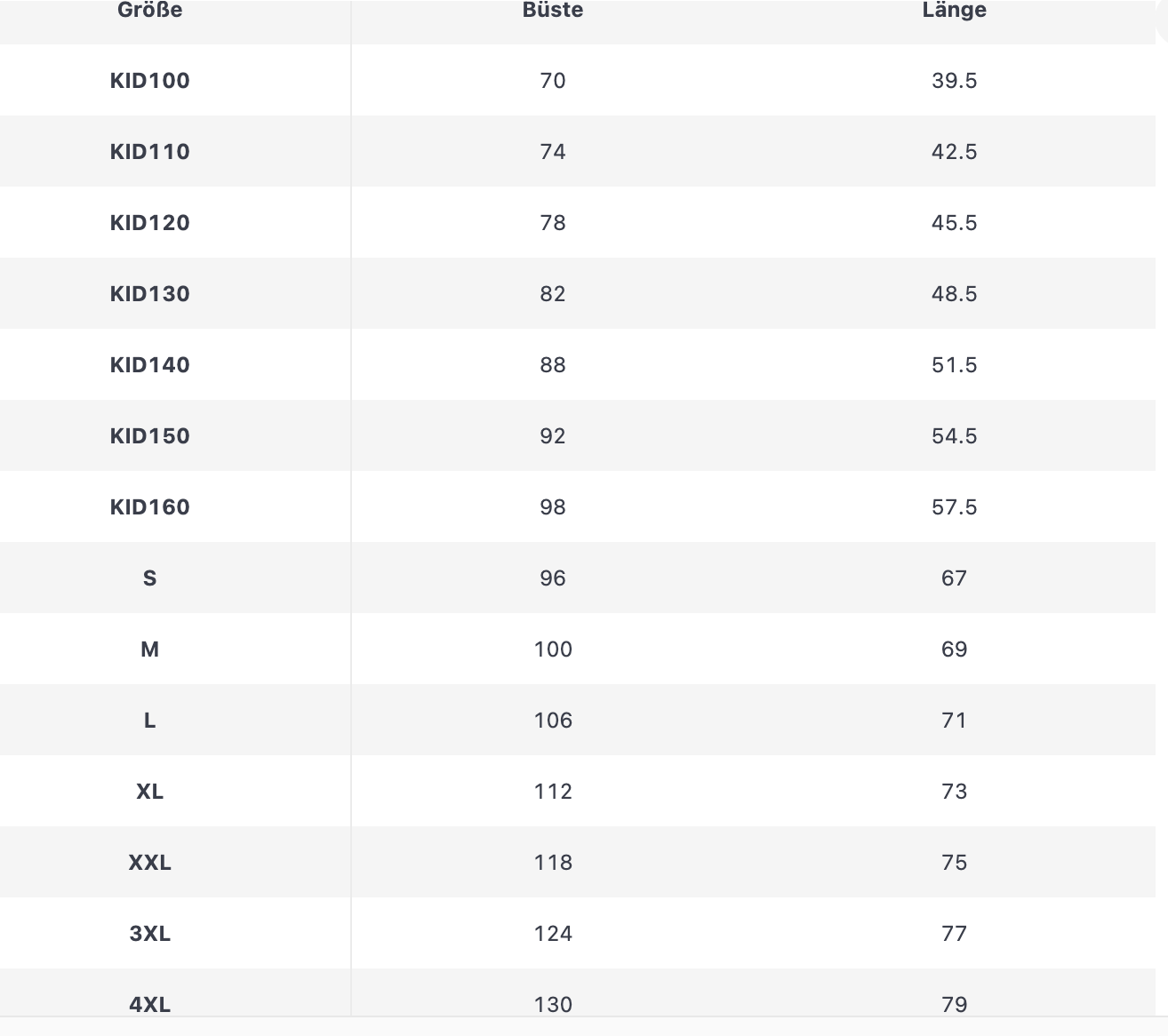Click the bust value 74 for KID110

553,152
